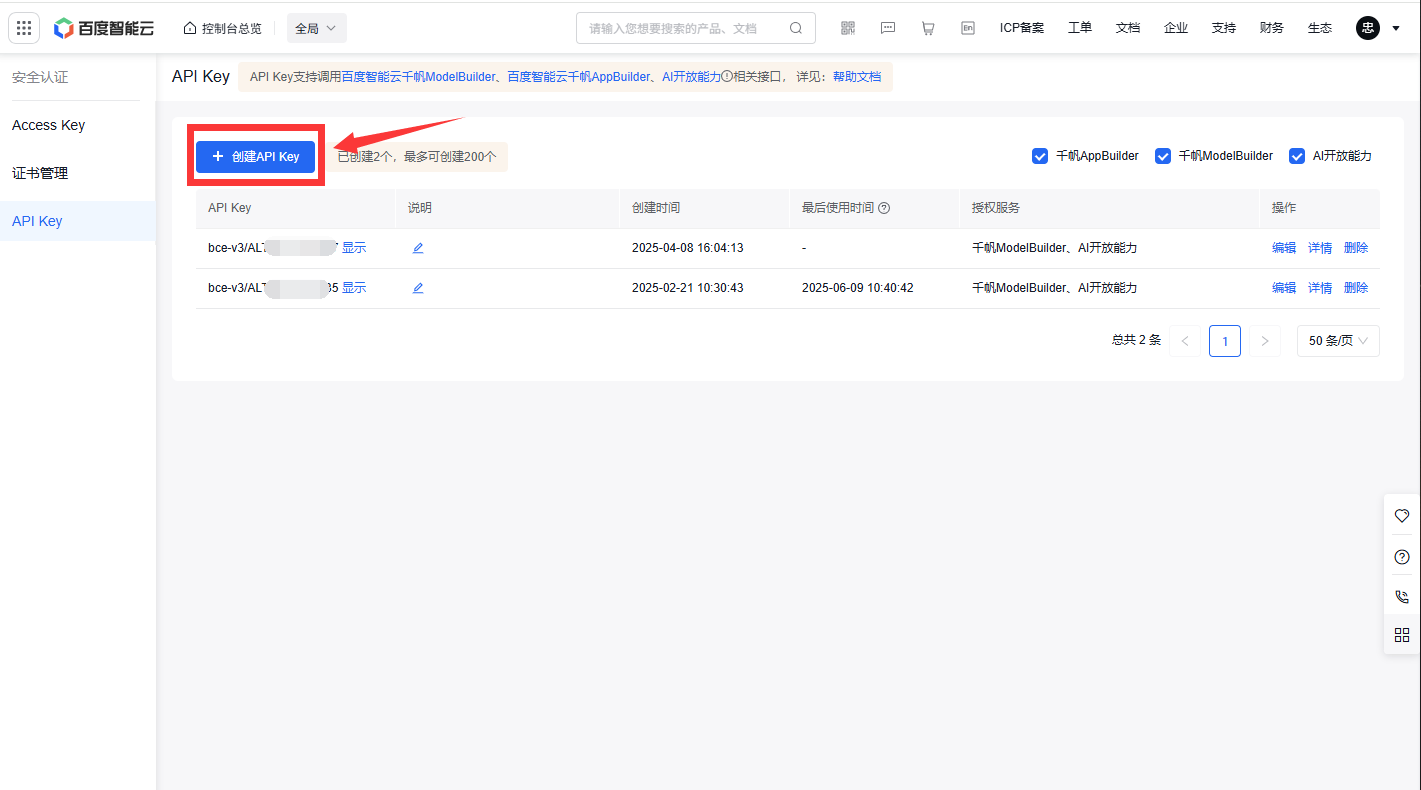Open 工单 in top navigation
Screen dimensions: 1421x790
1080,28
